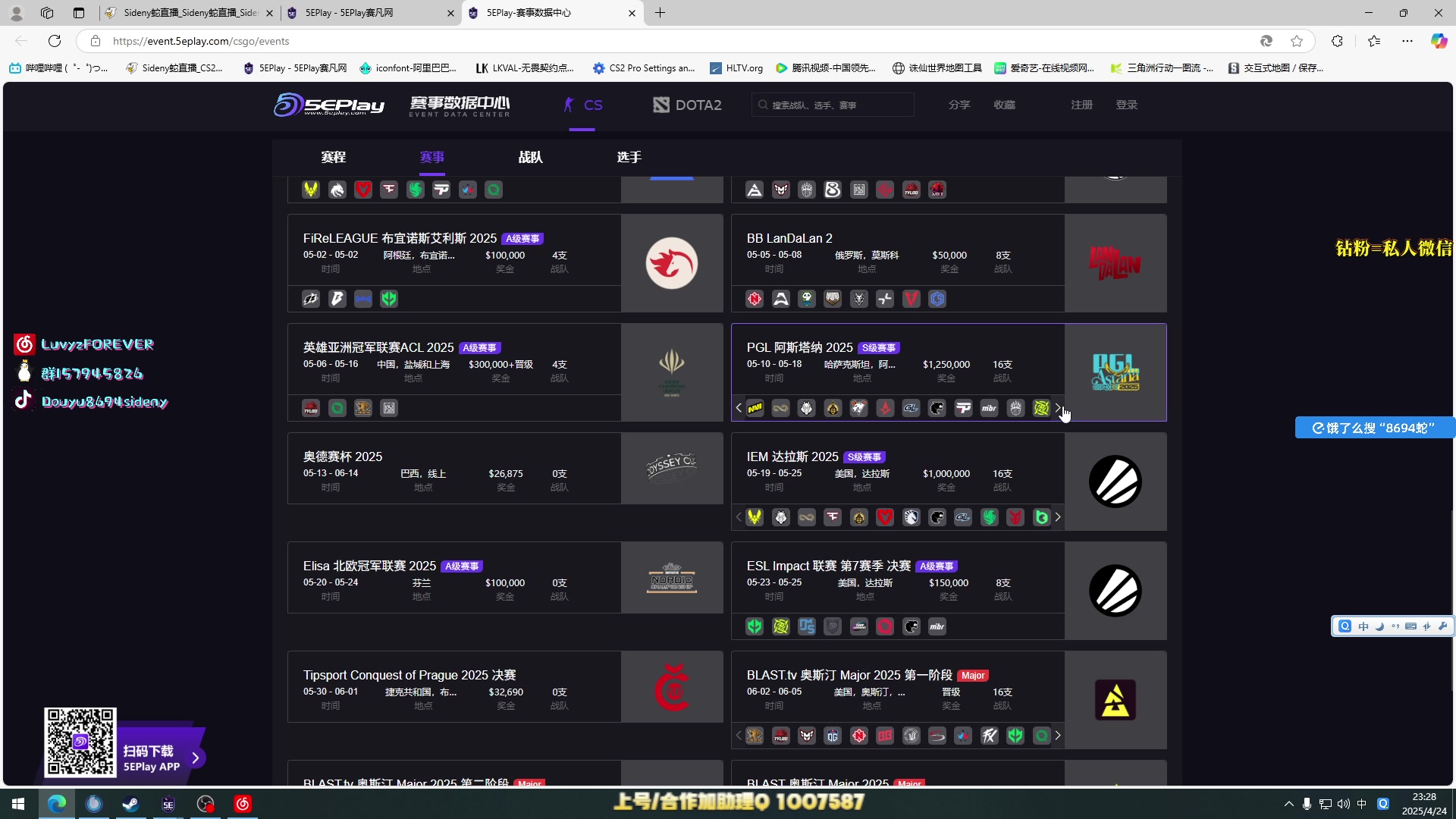This screenshot has width=1456, height=819.
Task: Open NetEase Cloud Music taskbar icon
Action: 243,804
